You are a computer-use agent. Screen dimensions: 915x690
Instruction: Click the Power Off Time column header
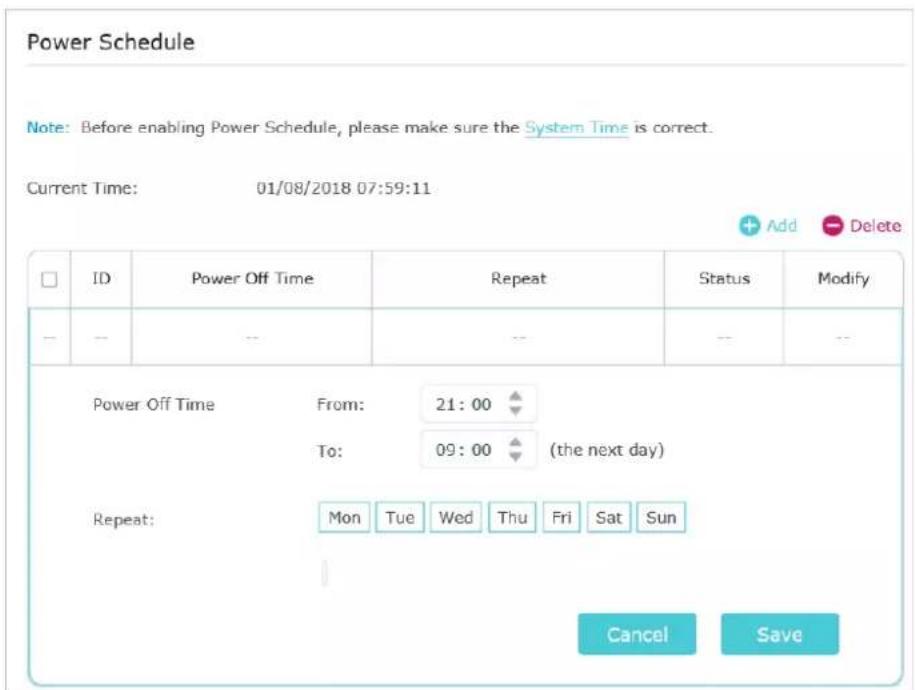tap(252, 278)
